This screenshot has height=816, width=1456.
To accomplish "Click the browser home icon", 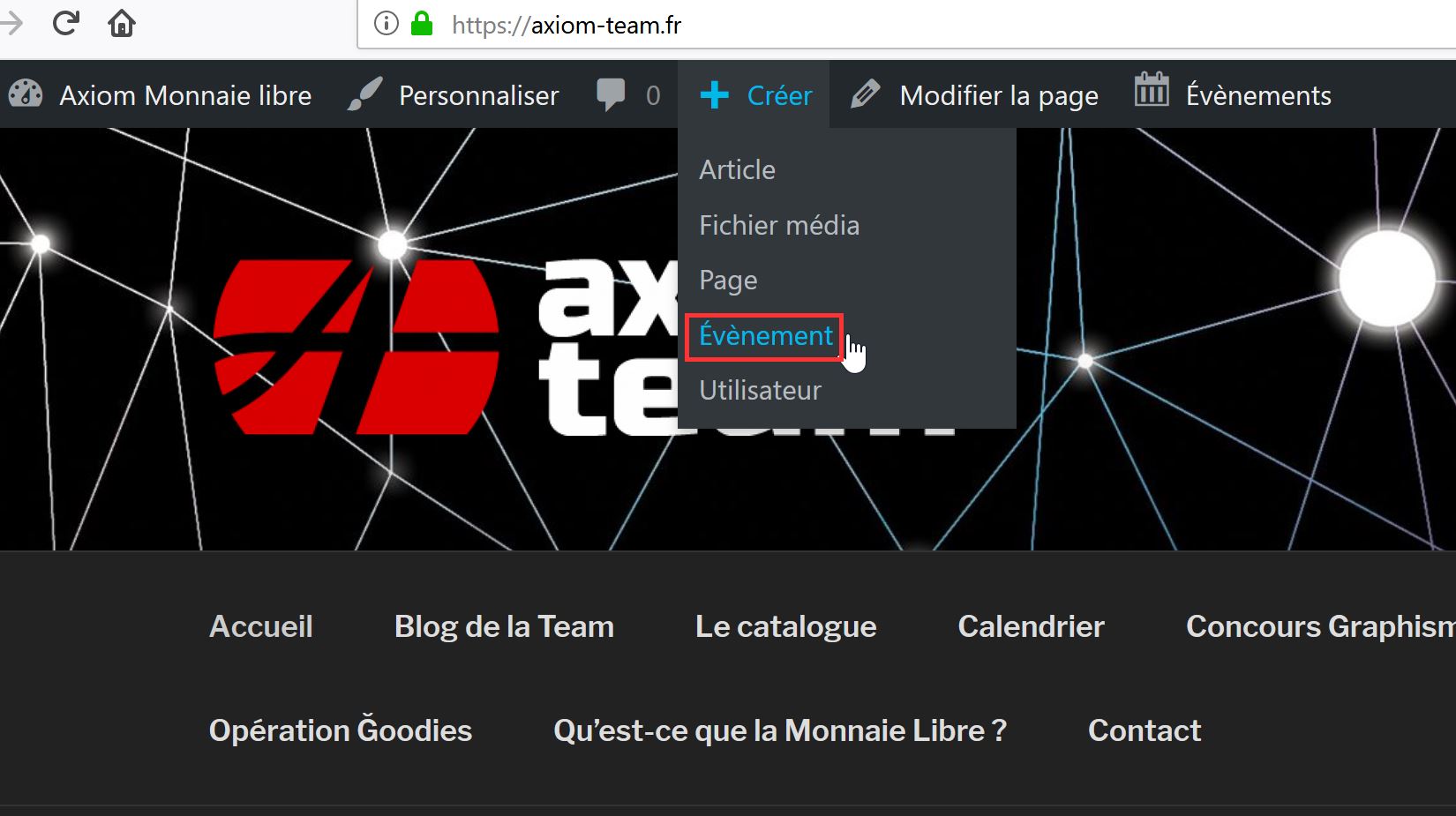I will click(x=122, y=24).
